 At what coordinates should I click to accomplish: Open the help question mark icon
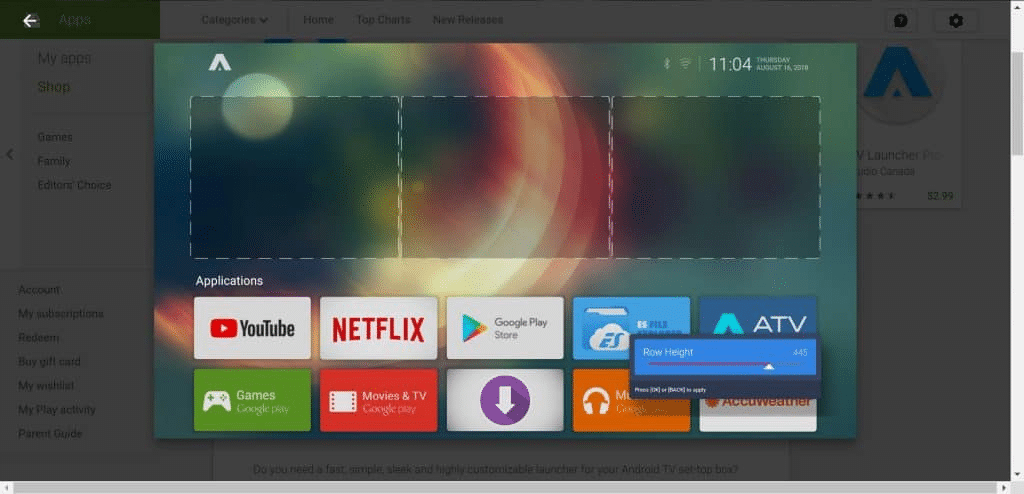tap(901, 21)
